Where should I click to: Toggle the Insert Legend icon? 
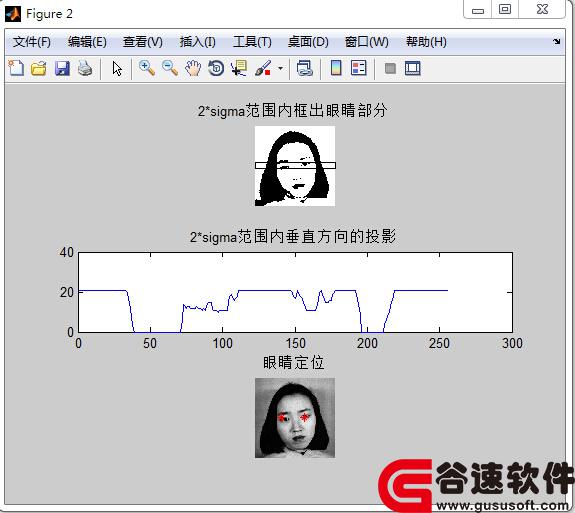pos(358,68)
